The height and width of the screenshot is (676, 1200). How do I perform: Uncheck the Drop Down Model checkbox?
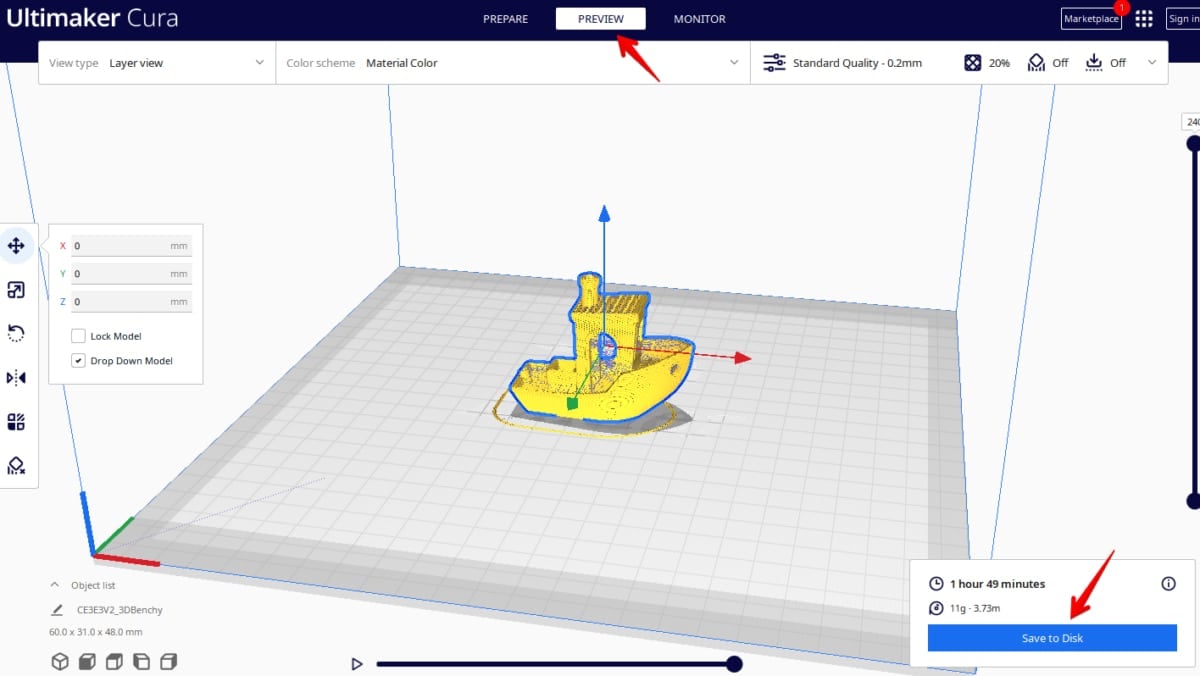point(78,361)
